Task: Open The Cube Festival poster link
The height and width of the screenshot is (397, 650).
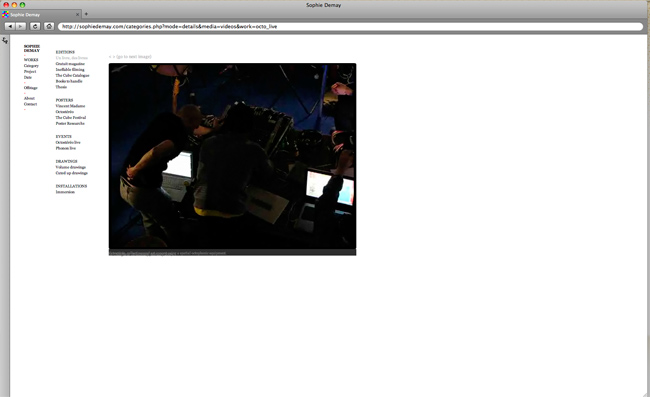Action: tap(71, 118)
